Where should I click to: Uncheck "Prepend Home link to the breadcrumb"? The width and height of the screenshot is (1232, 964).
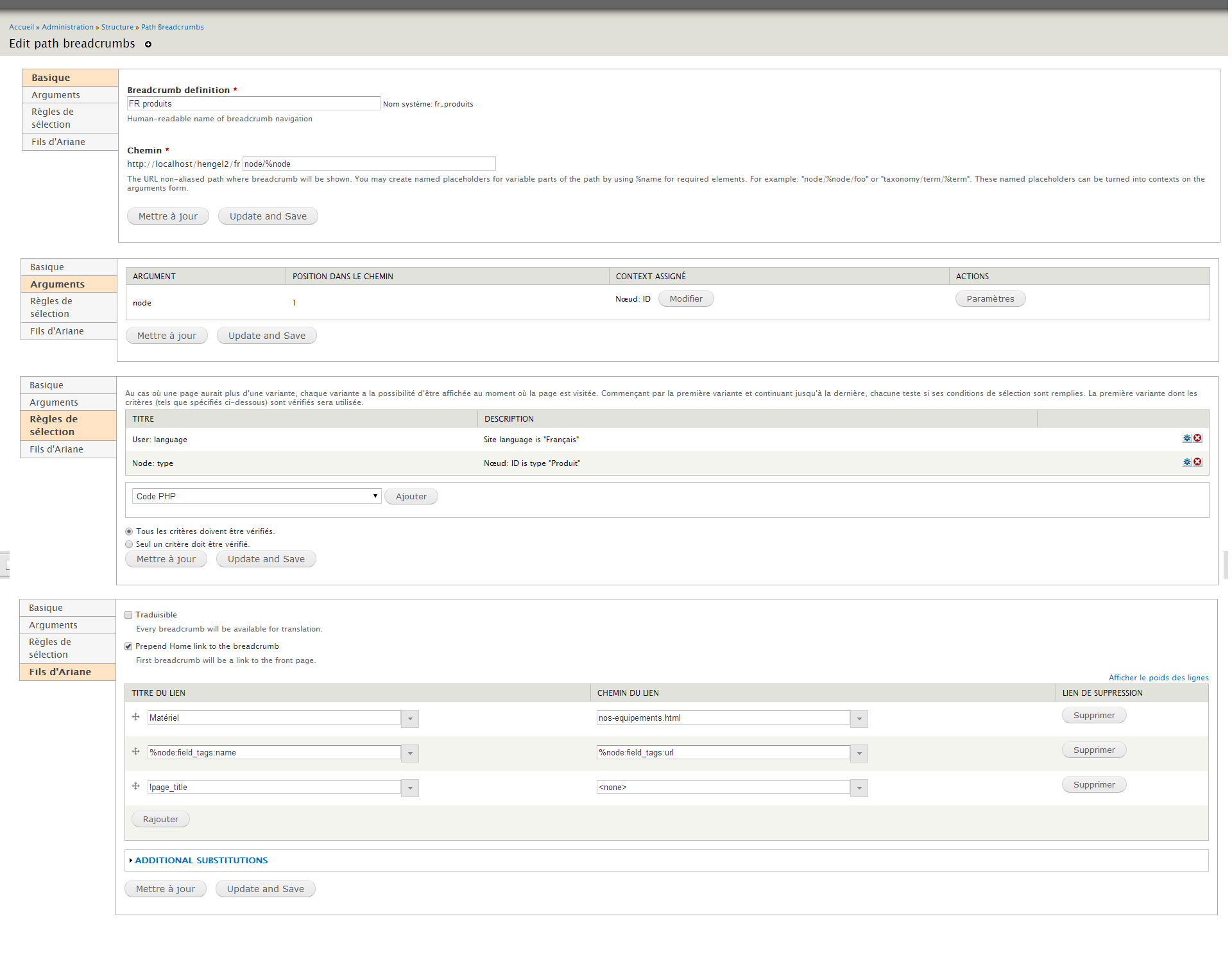click(128, 646)
